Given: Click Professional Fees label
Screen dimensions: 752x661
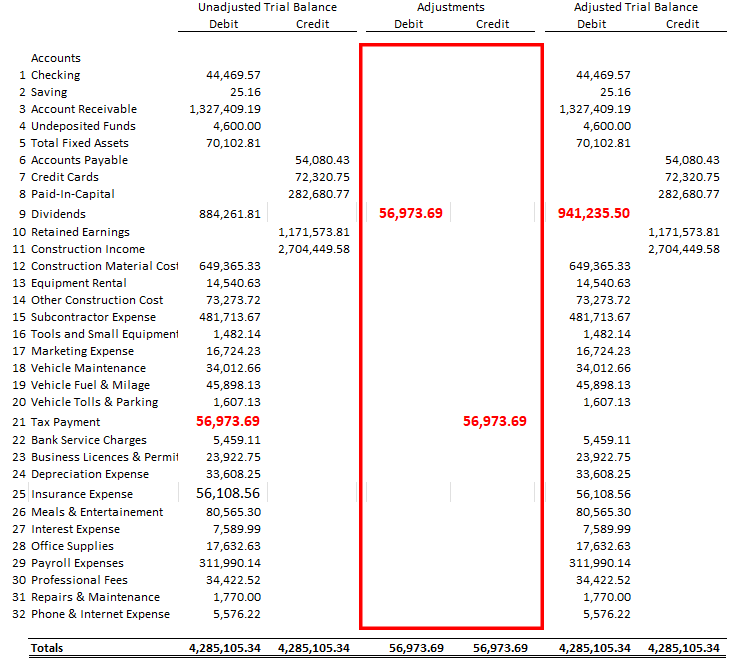Looking at the screenshot, I should (80, 580).
